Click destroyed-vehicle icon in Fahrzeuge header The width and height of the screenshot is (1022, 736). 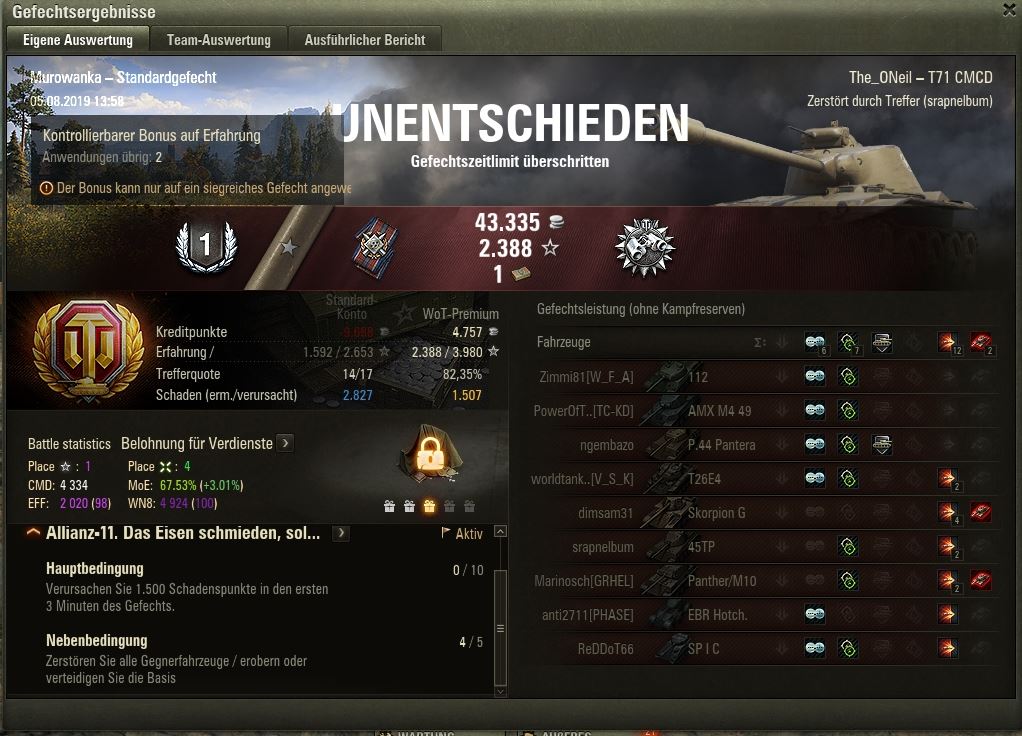coord(981,342)
